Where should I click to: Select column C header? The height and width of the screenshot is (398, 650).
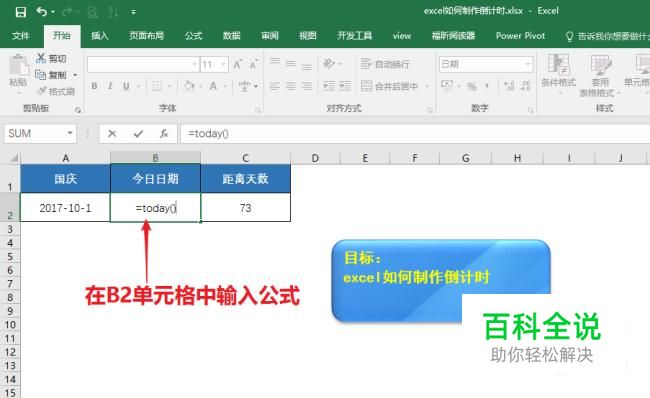click(245, 158)
